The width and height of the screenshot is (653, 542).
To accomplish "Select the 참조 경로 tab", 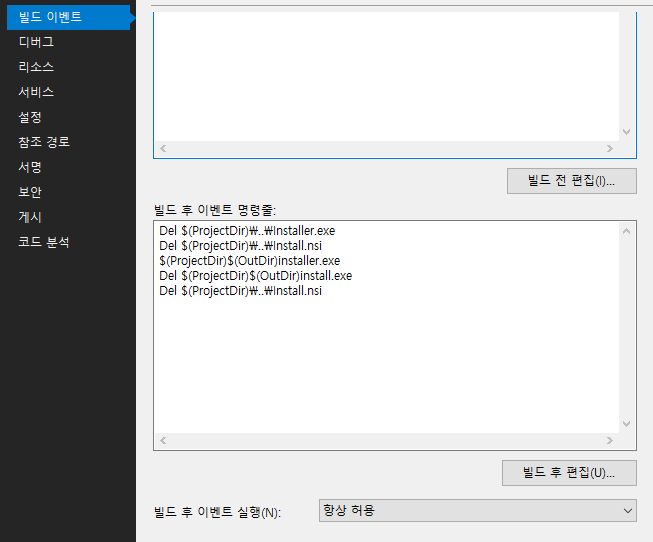I will pyautogui.click(x=44, y=142).
